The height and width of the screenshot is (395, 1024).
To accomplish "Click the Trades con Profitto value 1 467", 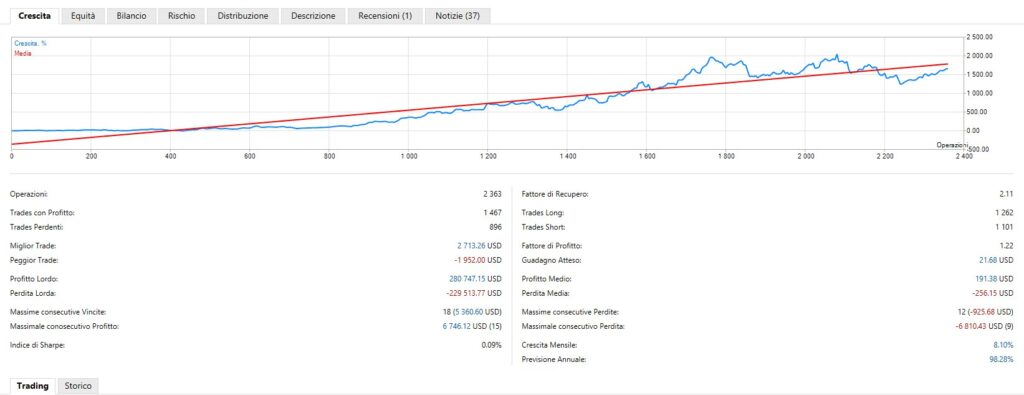I will click(x=492, y=213).
